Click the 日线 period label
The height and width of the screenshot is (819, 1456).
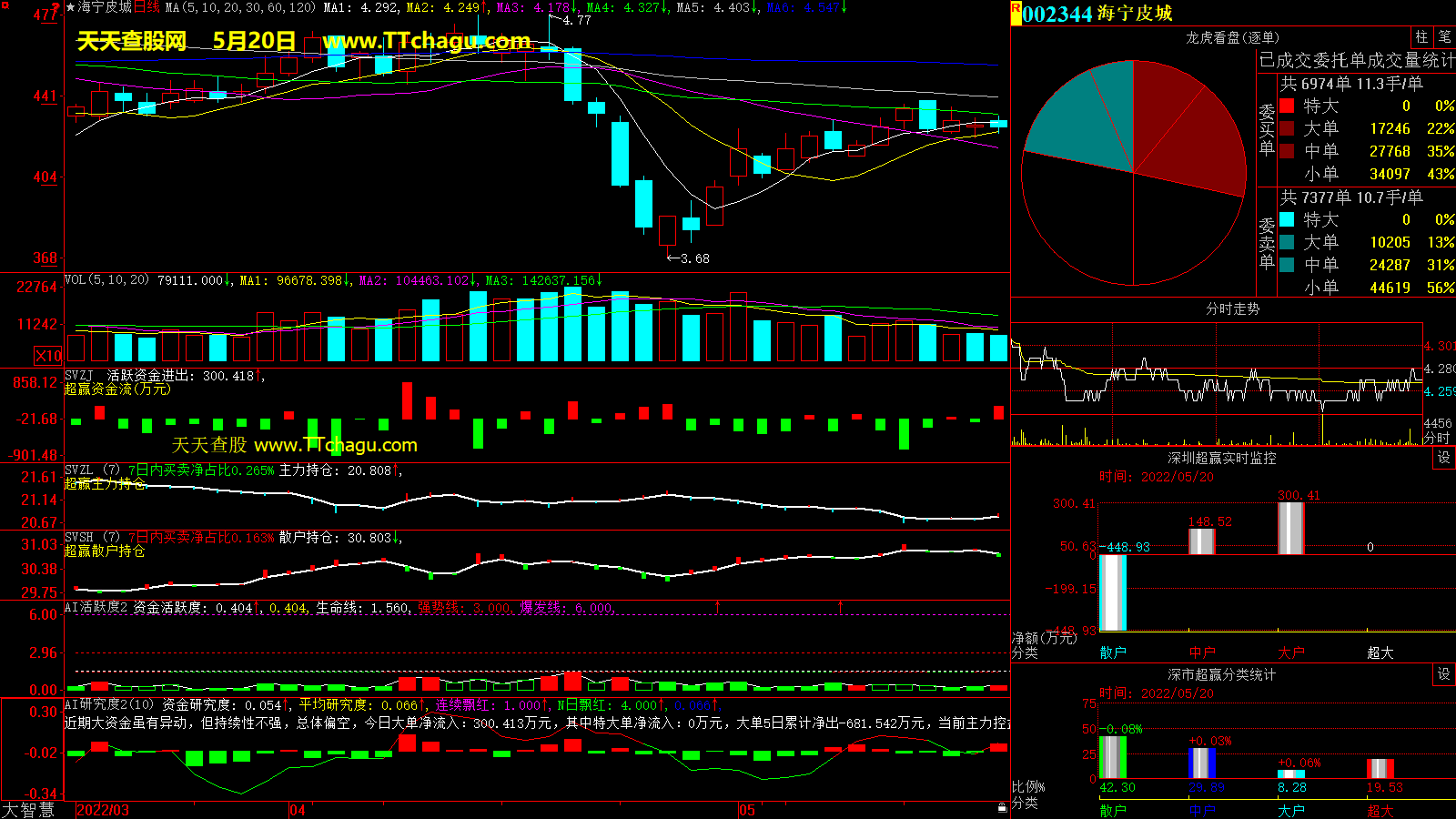(147, 7)
